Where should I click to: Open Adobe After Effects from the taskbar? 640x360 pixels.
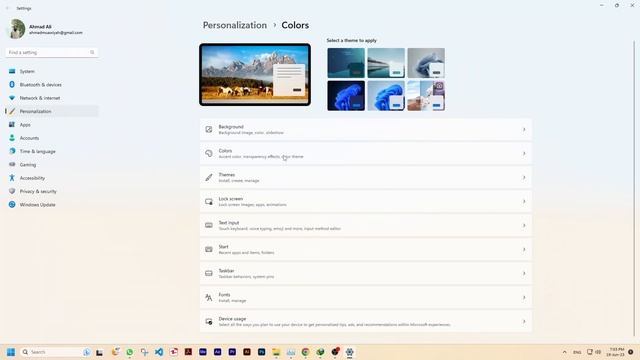[x=218, y=352]
